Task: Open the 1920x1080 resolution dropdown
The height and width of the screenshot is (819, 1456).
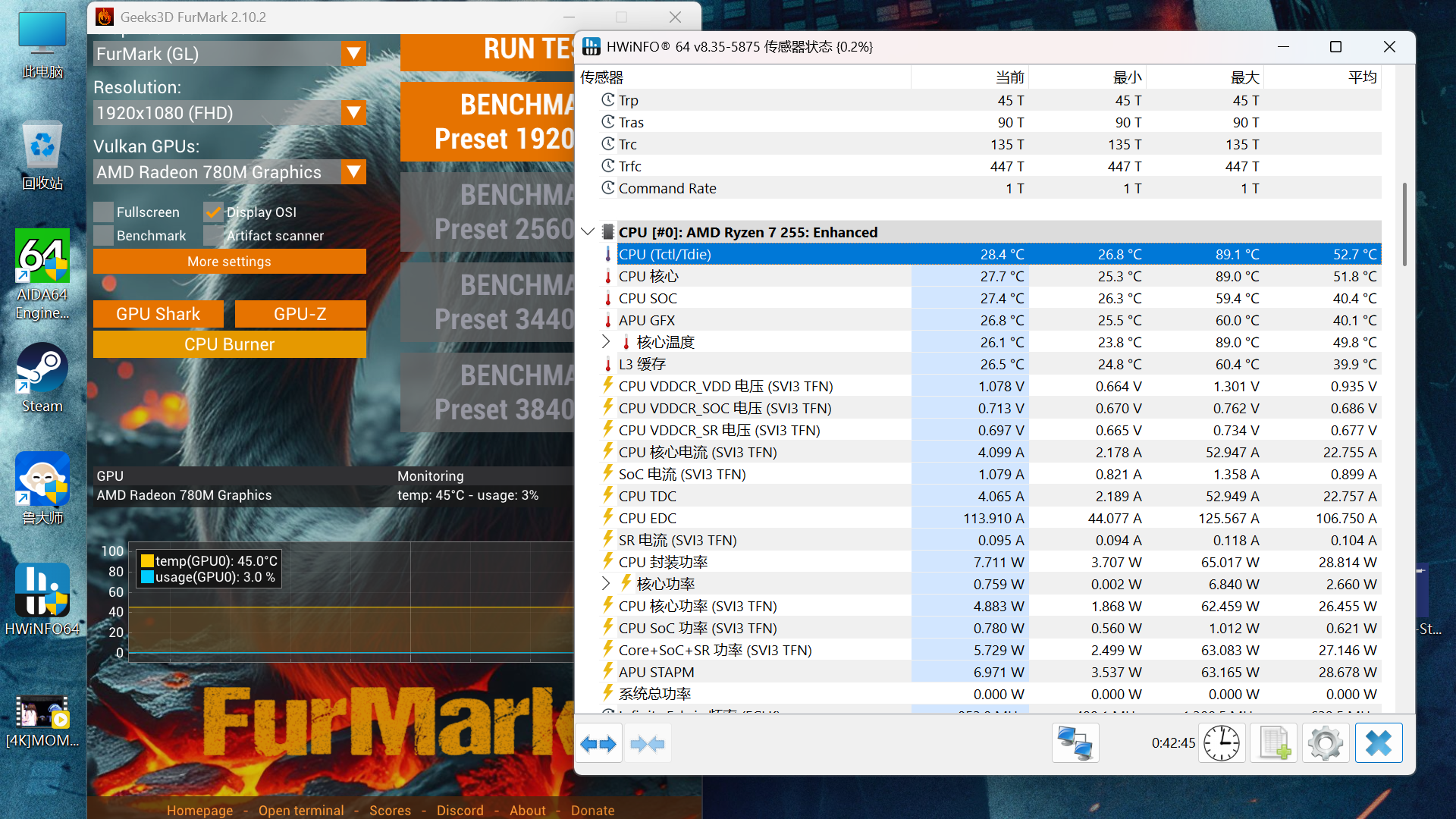Action: pyautogui.click(x=353, y=113)
